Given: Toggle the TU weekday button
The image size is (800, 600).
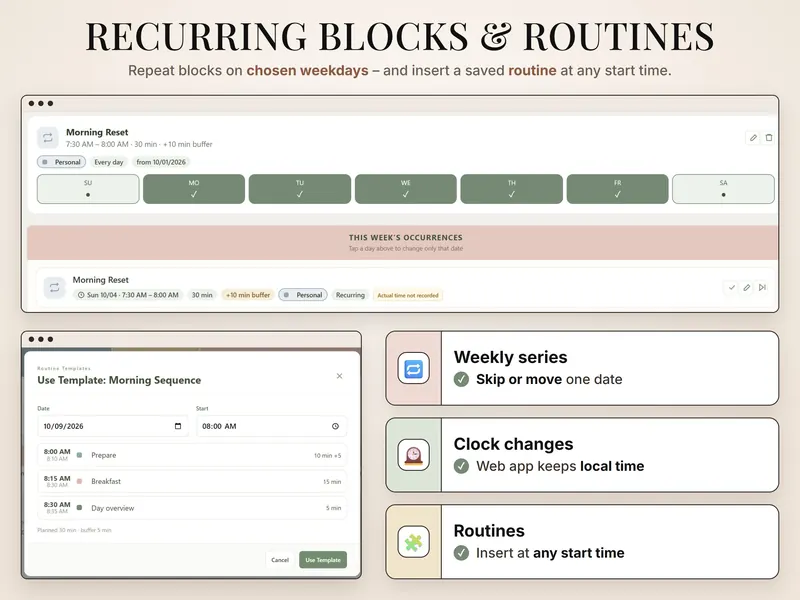Looking at the screenshot, I should (300, 189).
